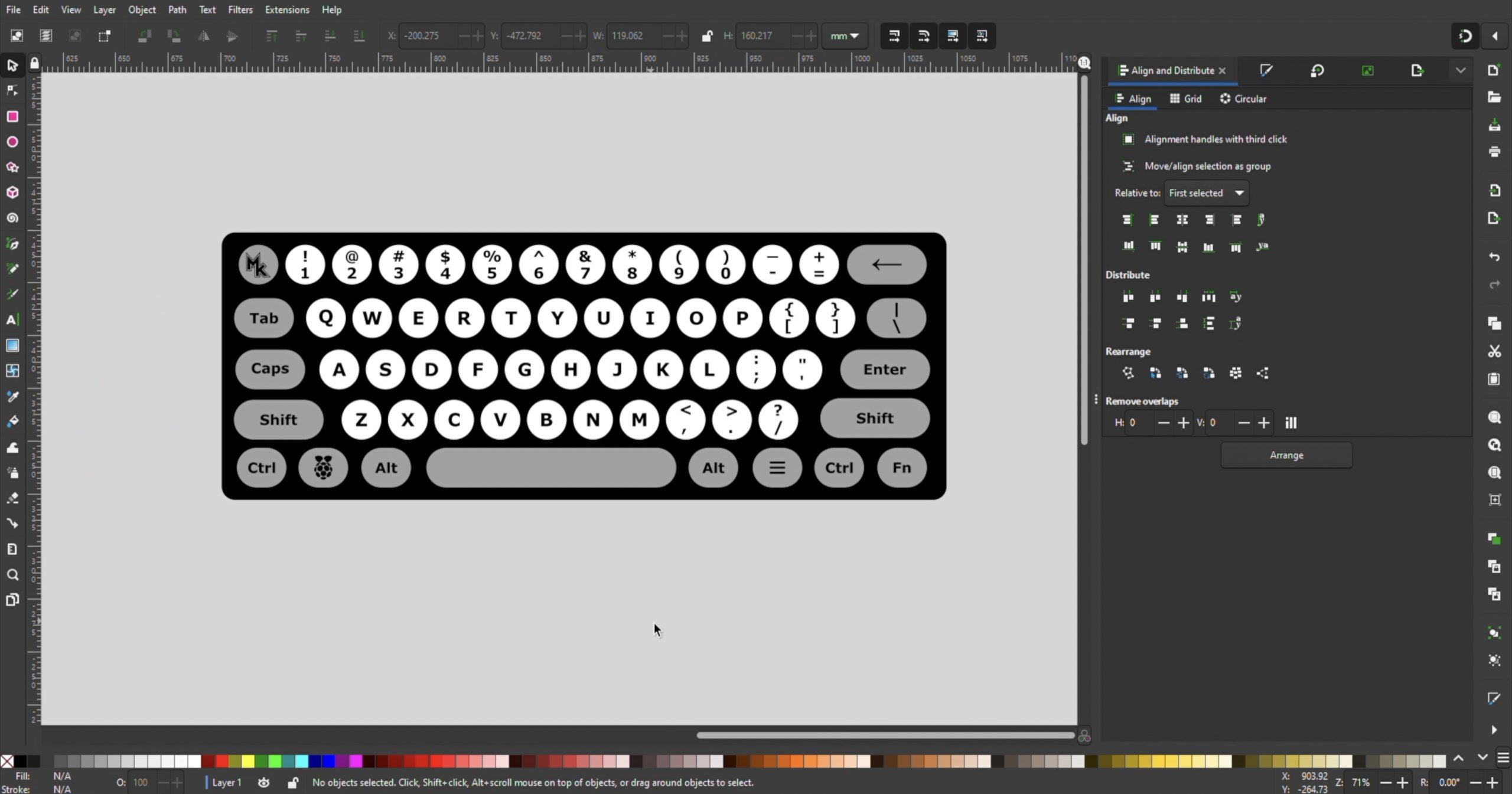The width and height of the screenshot is (1512, 794).
Task: Click the X position input field
Action: 429,36
